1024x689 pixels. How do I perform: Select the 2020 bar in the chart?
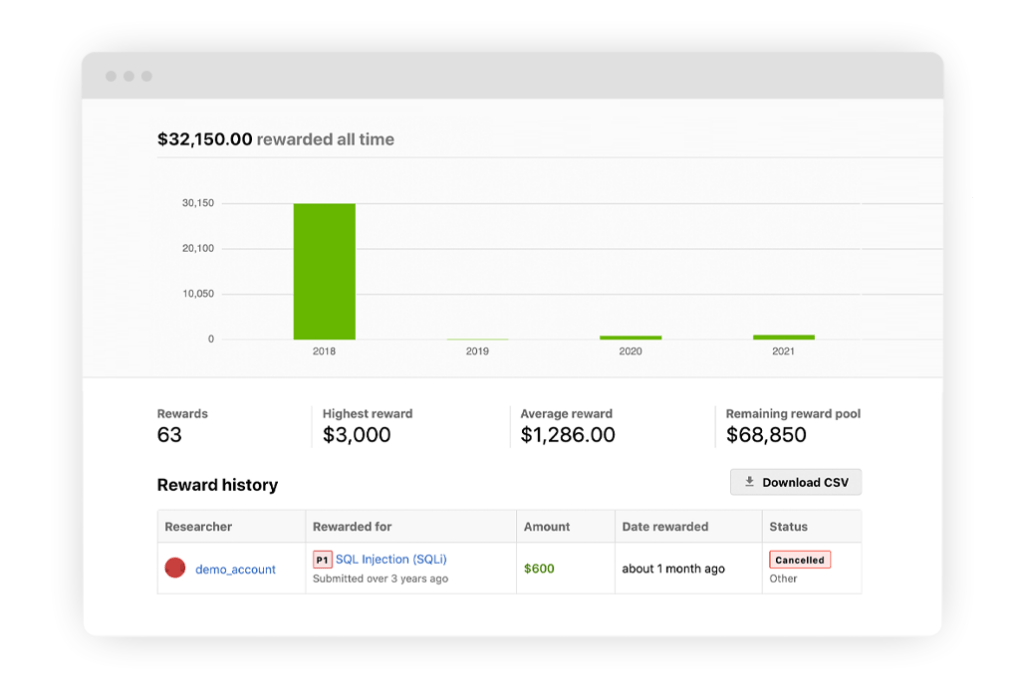pyautogui.click(x=630, y=337)
